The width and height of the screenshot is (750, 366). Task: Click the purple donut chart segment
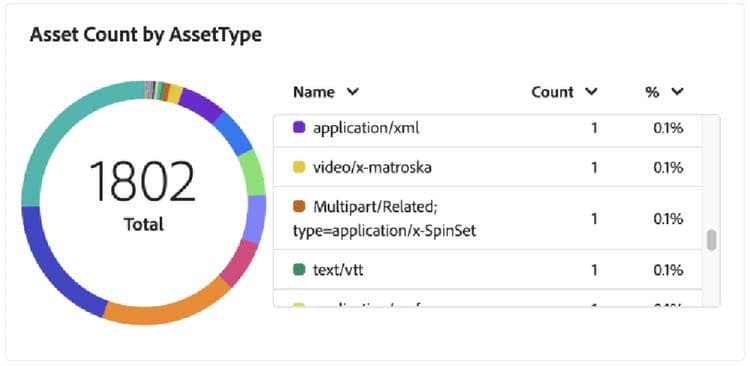pos(201,104)
